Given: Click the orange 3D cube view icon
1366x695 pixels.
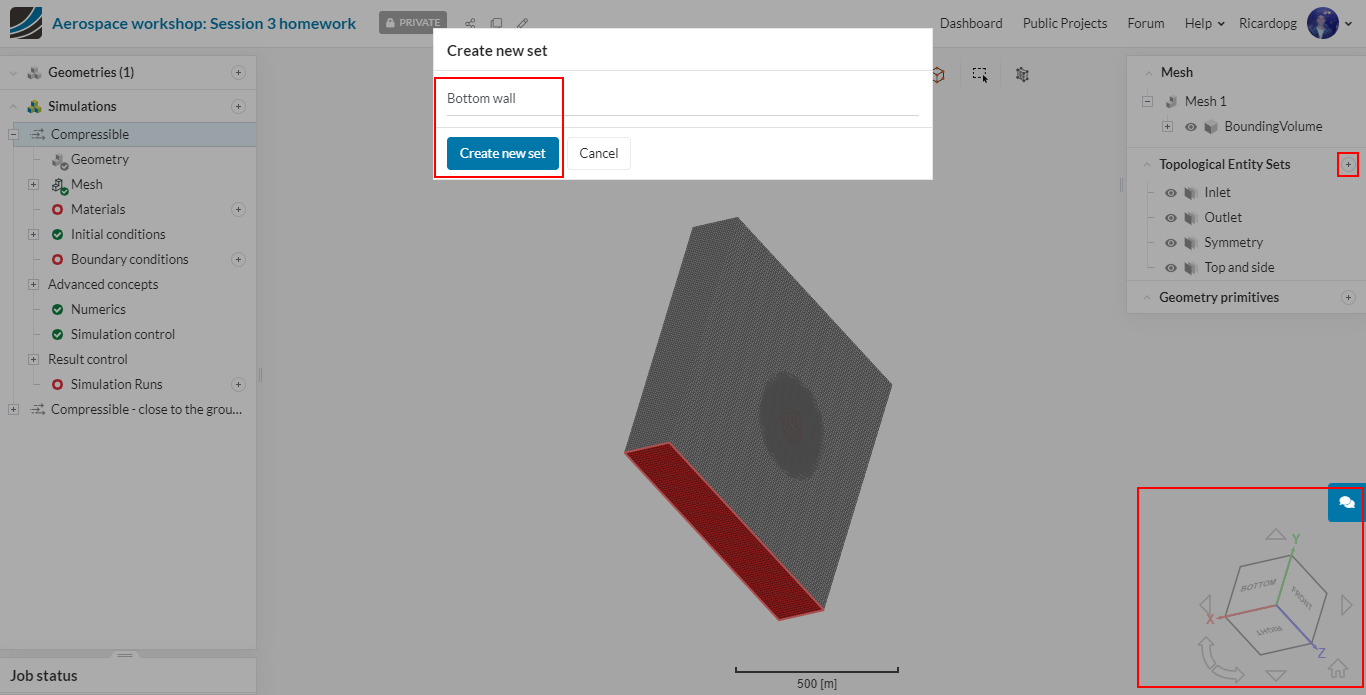Looking at the screenshot, I should [938, 74].
